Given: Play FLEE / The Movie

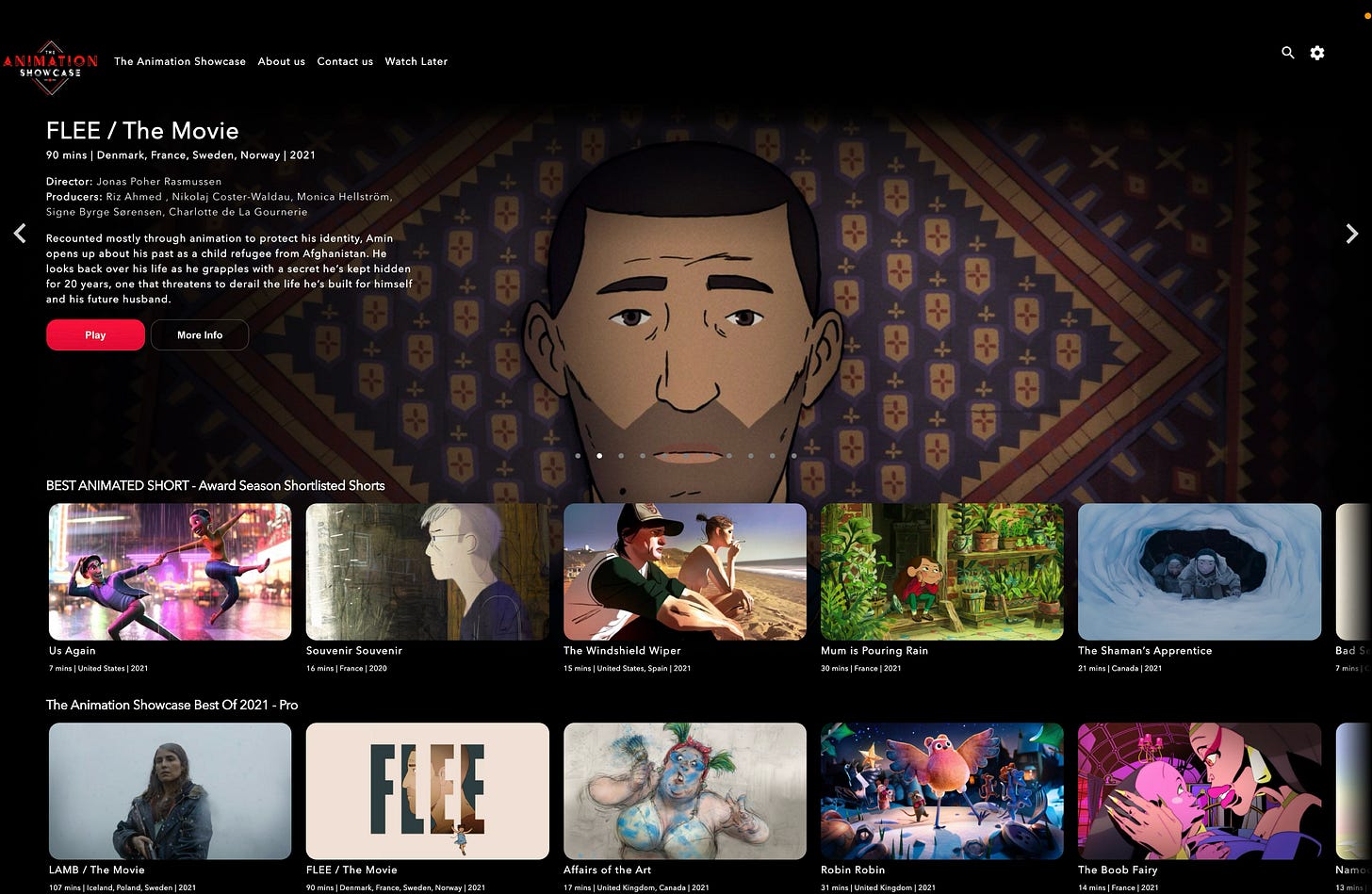Looking at the screenshot, I should [x=95, y=334].
